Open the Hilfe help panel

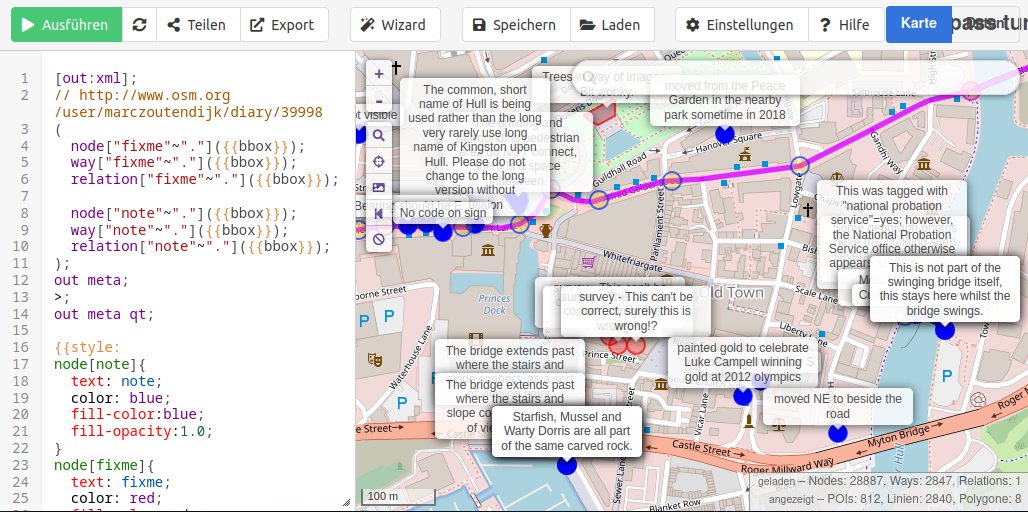tap(846, 25)
